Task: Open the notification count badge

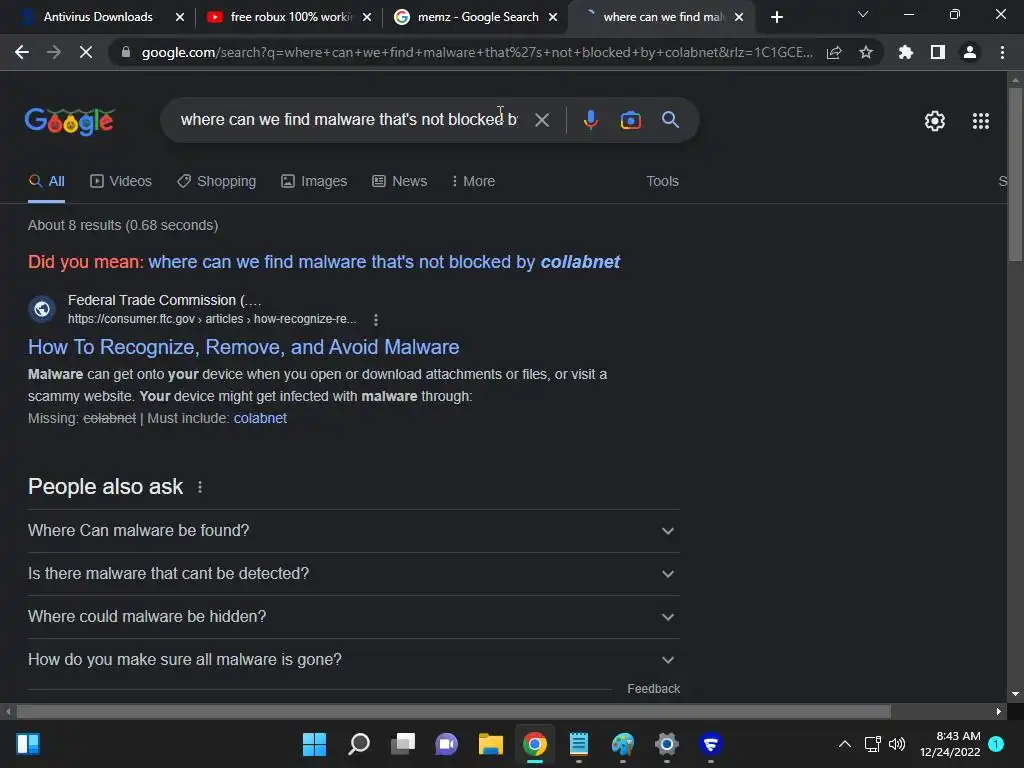Action: coord(995,744)
